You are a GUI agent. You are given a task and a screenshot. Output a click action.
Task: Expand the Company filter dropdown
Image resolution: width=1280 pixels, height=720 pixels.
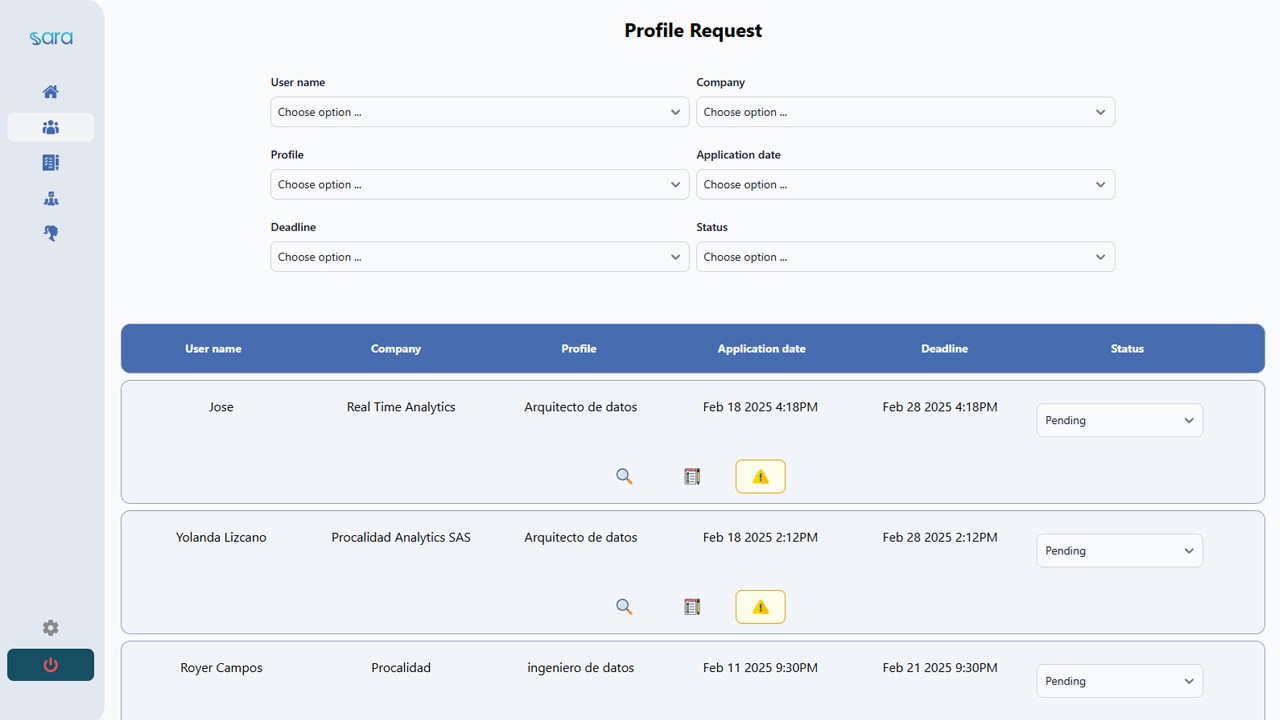pyautogui.click(x=905, y=112)
